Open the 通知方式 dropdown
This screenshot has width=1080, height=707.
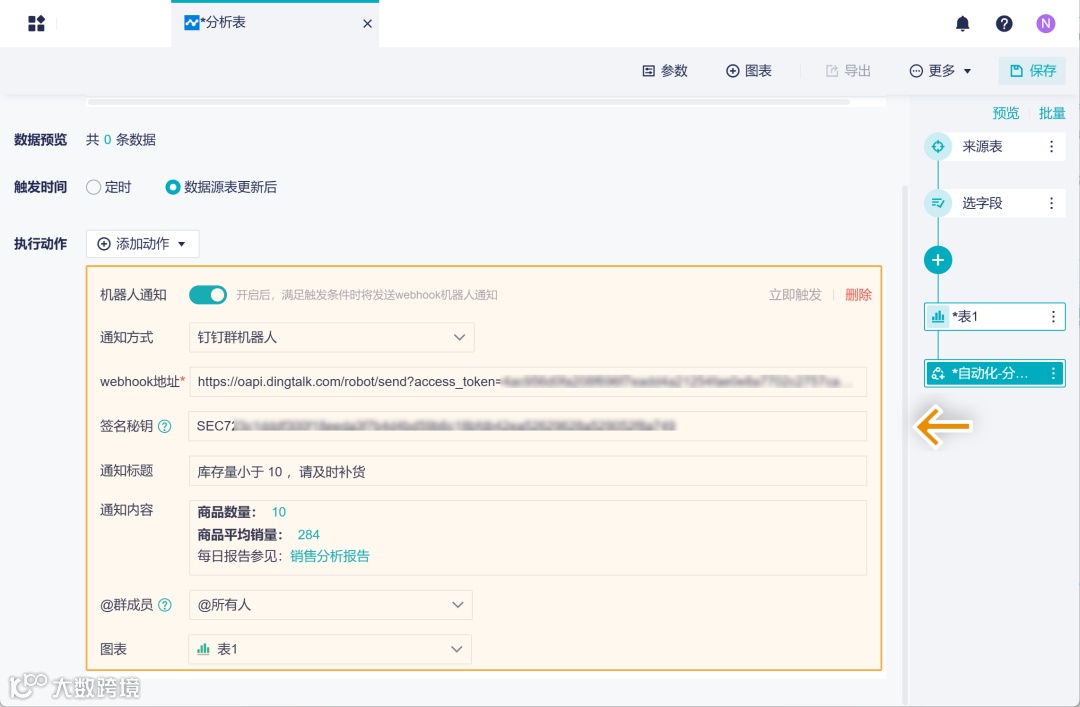click(330, 337)
